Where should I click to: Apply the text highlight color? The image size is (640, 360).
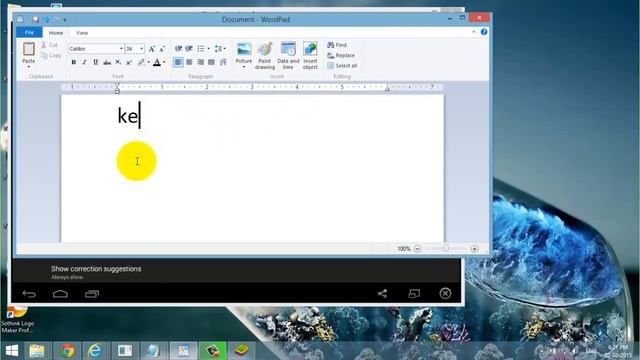pos(141,62)
